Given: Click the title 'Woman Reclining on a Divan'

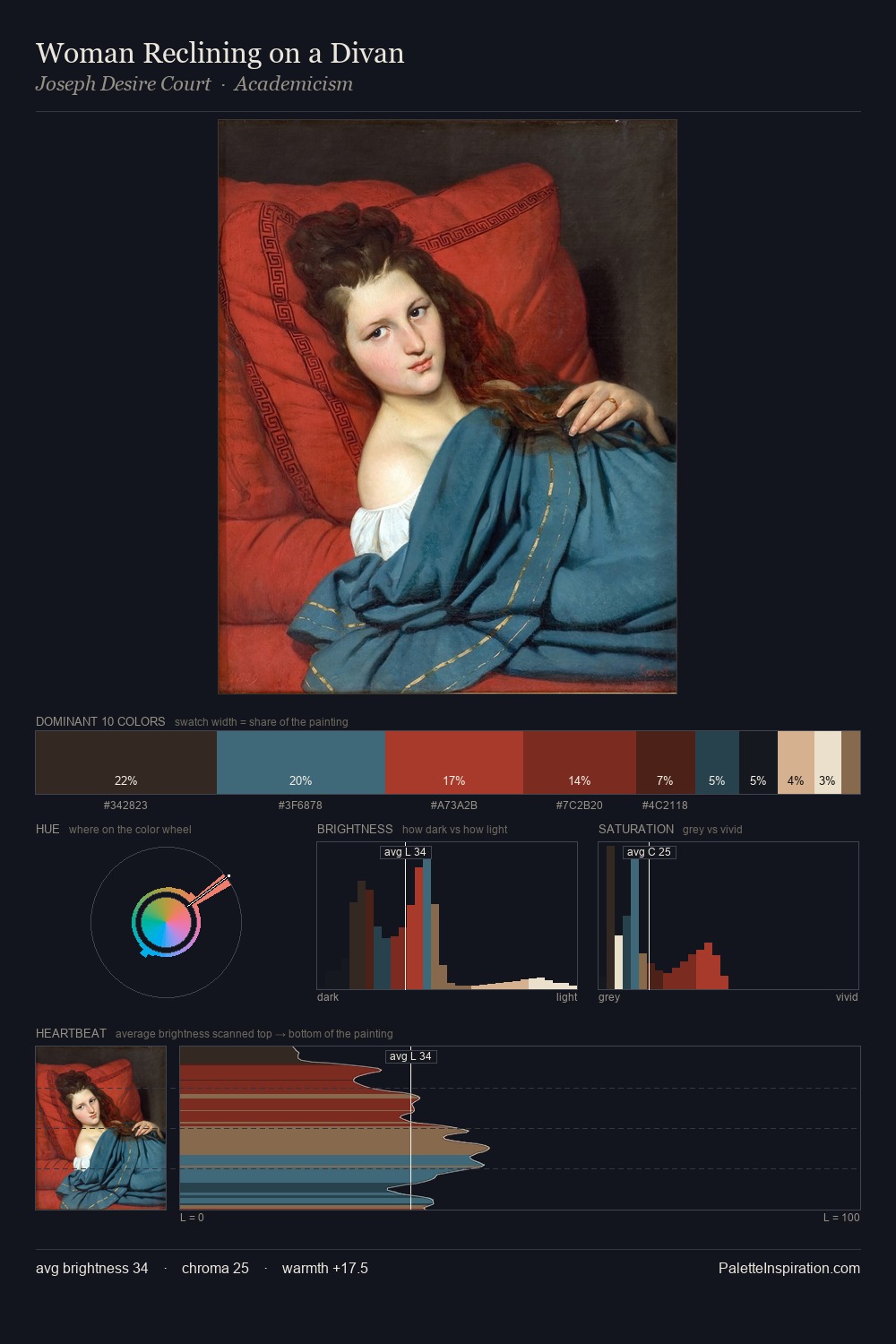Looking at the screenshot, I should pyautogui.click(x=220, y=54).
